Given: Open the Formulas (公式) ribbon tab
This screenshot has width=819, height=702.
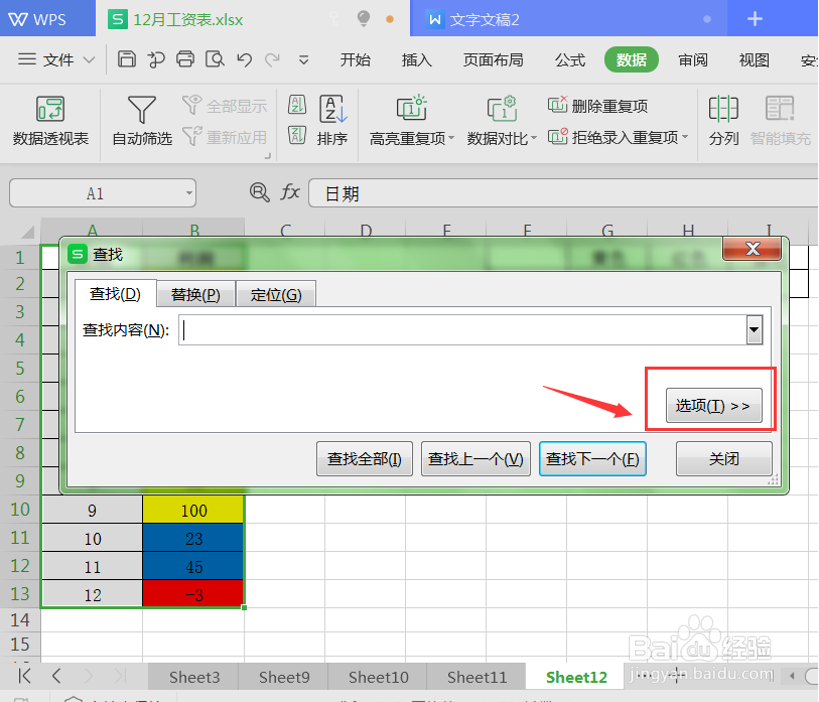Looking at the screenshot, I should click(570, 60).
